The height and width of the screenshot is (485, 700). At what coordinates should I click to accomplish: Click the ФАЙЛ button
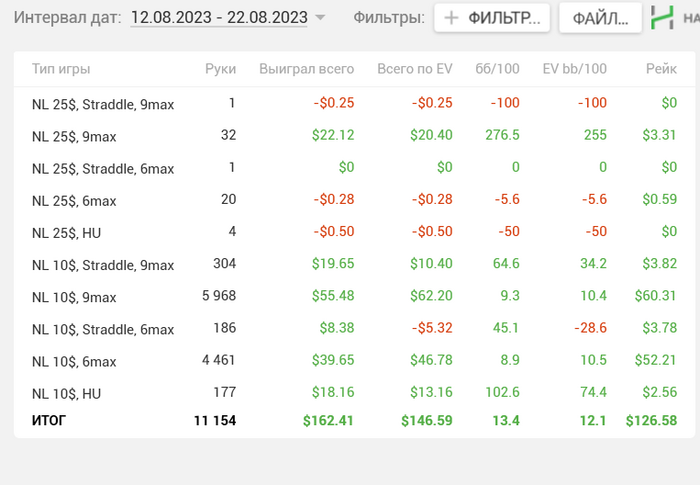point(600,18)
